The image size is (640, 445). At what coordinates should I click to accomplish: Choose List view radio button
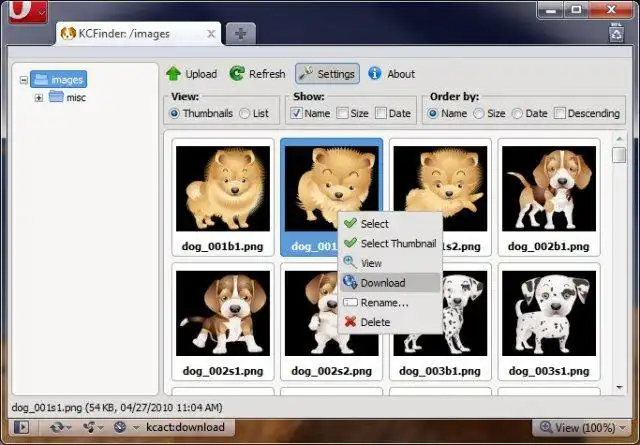(244, 113)
